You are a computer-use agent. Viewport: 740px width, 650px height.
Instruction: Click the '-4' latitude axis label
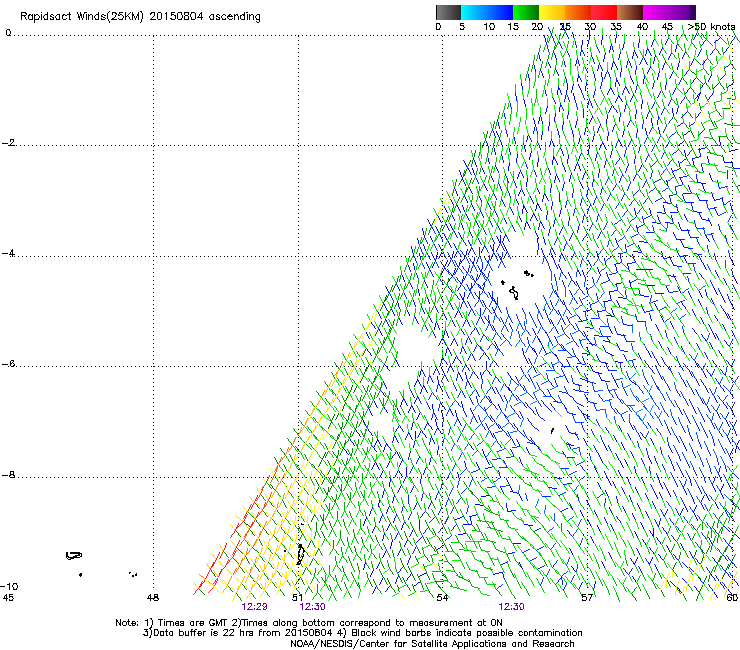coord(8,253)
